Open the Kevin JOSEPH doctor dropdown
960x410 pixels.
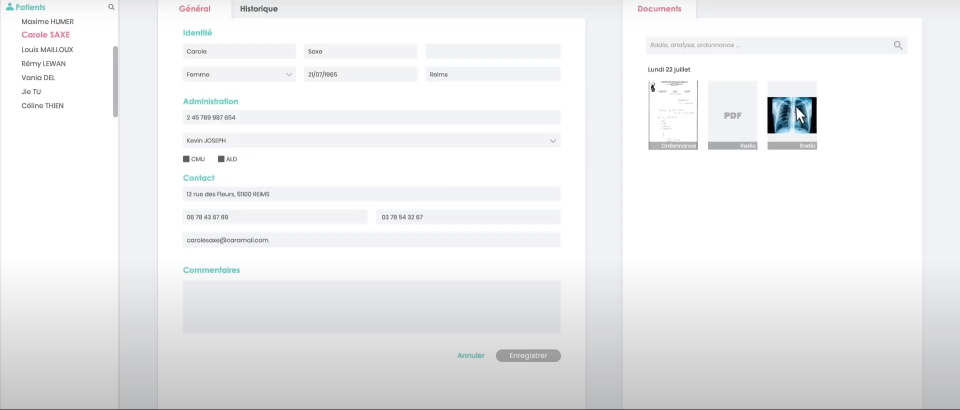(372, 141)
